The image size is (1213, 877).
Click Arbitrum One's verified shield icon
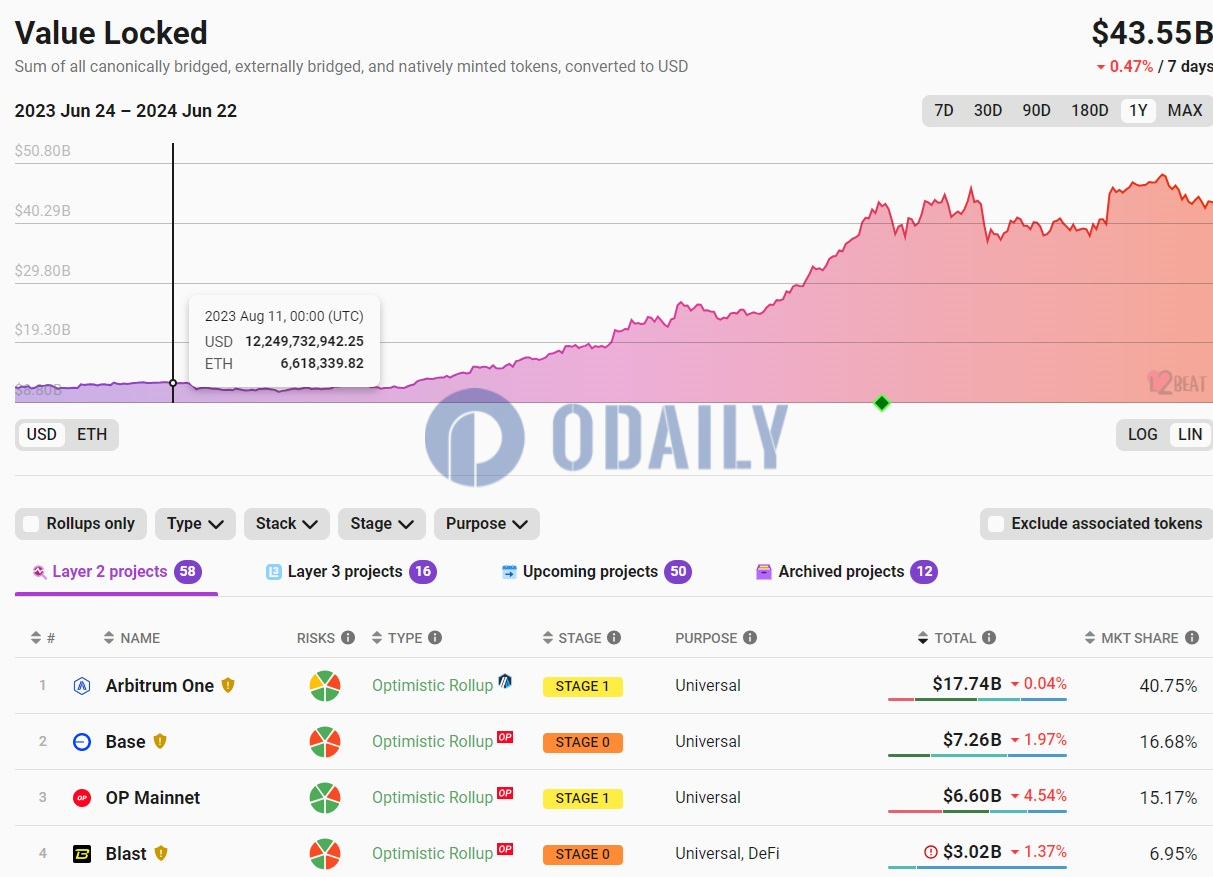(228, 685)
